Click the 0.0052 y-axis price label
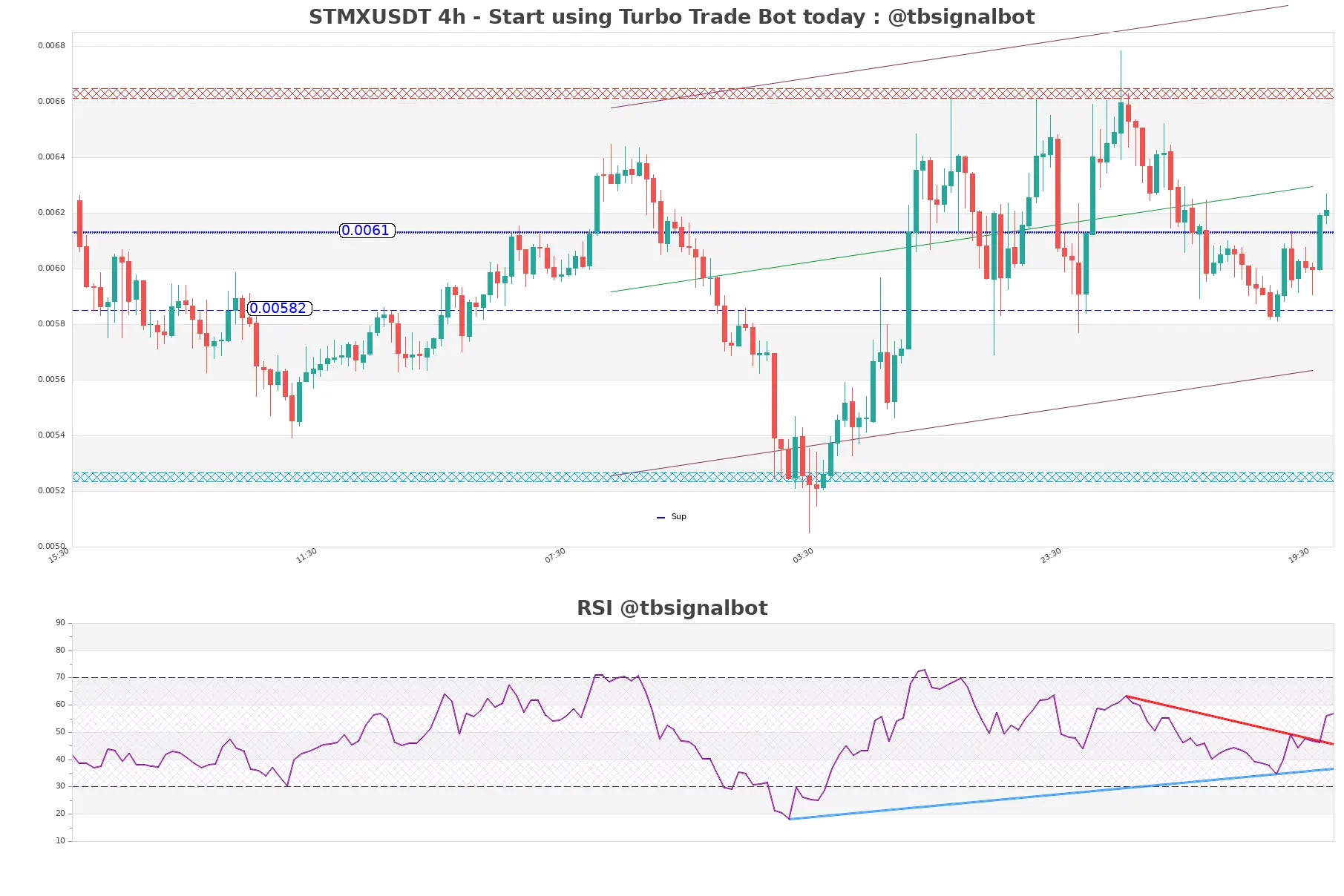This screenshot has height=896, width=1344. tap(52, 491)
